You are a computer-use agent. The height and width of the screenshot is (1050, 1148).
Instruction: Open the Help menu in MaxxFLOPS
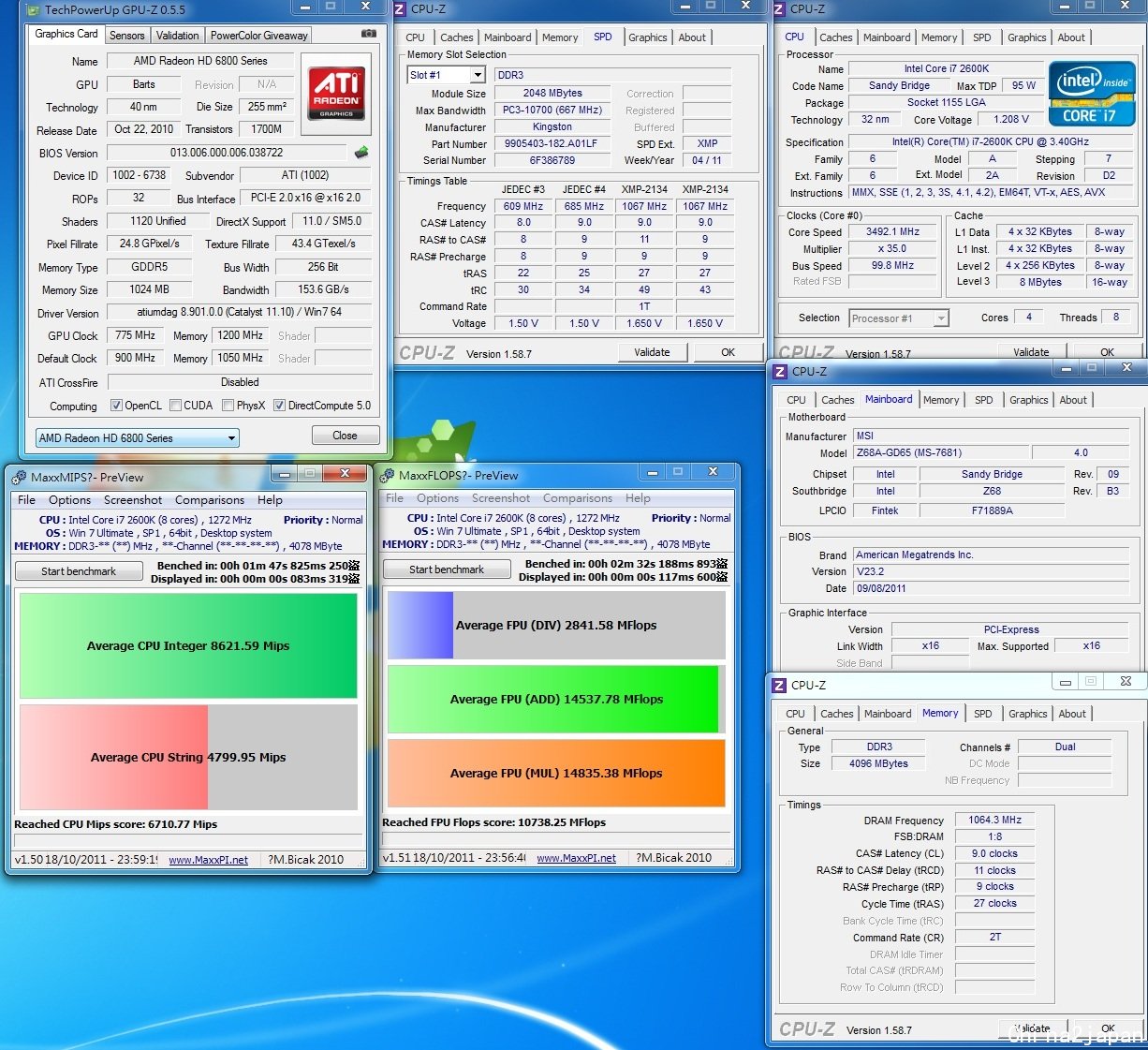point(638,498)
